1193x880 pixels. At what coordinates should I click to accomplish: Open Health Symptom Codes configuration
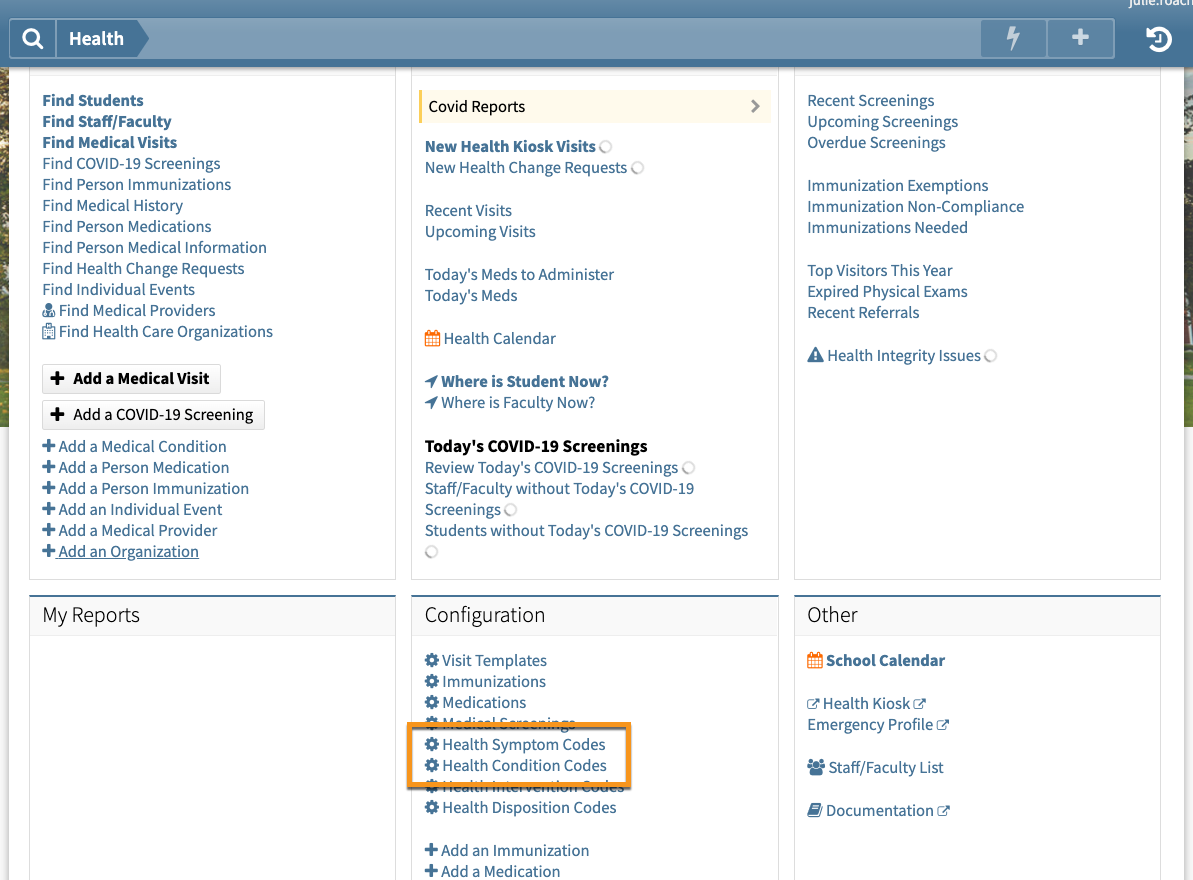point(523,745)
